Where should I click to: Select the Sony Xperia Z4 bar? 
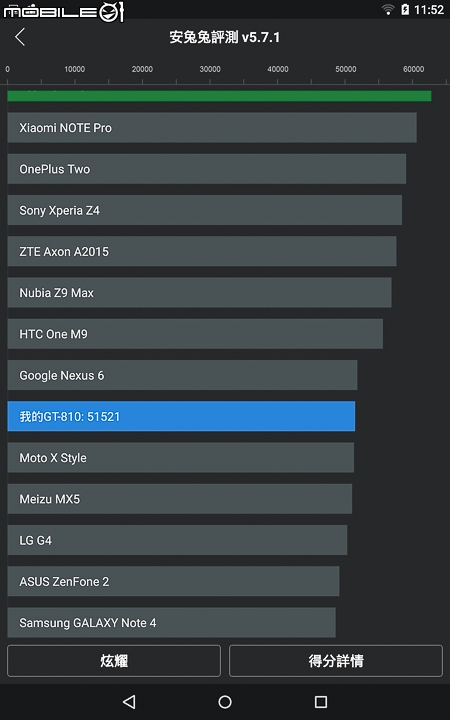(x=205, y=210)
